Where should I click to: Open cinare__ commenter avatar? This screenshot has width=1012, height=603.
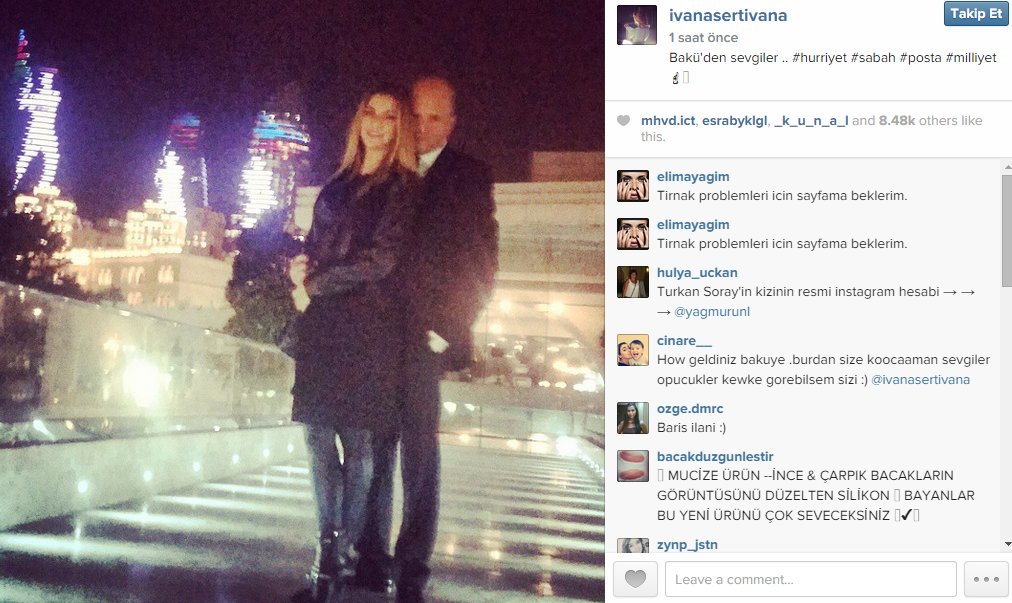pyautogui.click(x=632, y=350)
